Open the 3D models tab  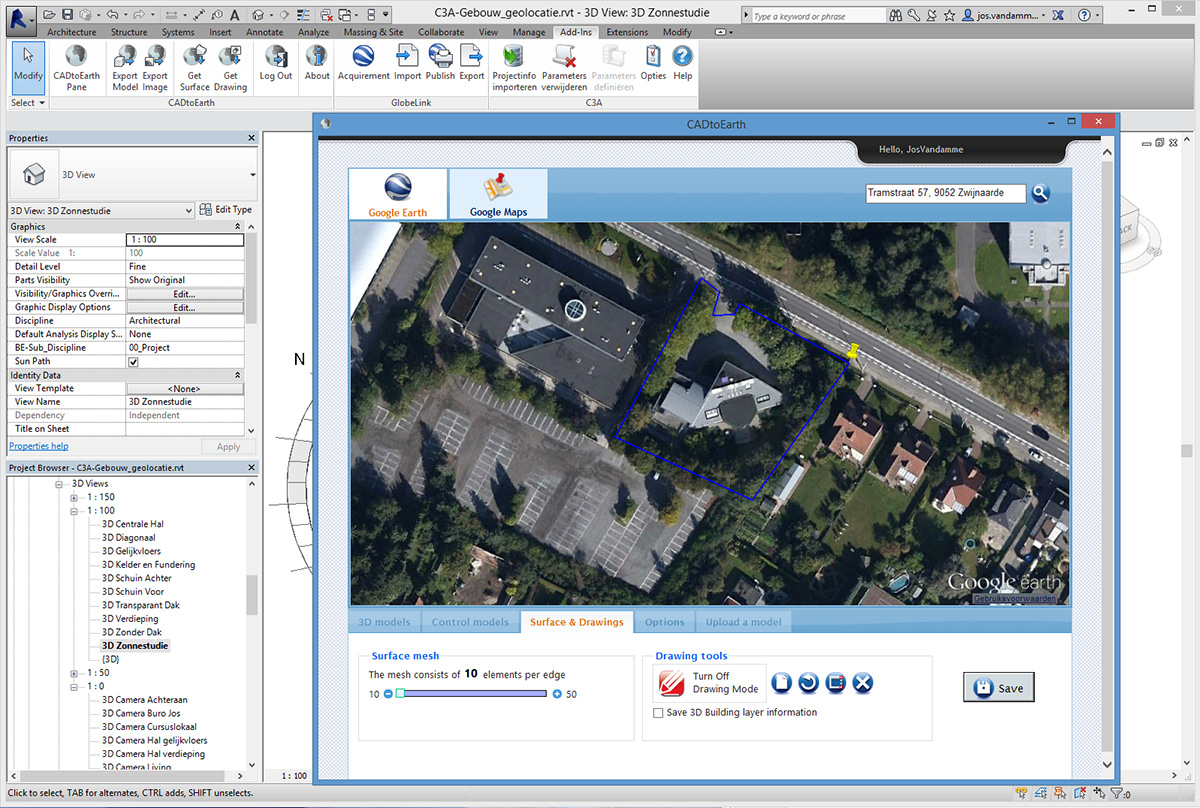(385, 622)
